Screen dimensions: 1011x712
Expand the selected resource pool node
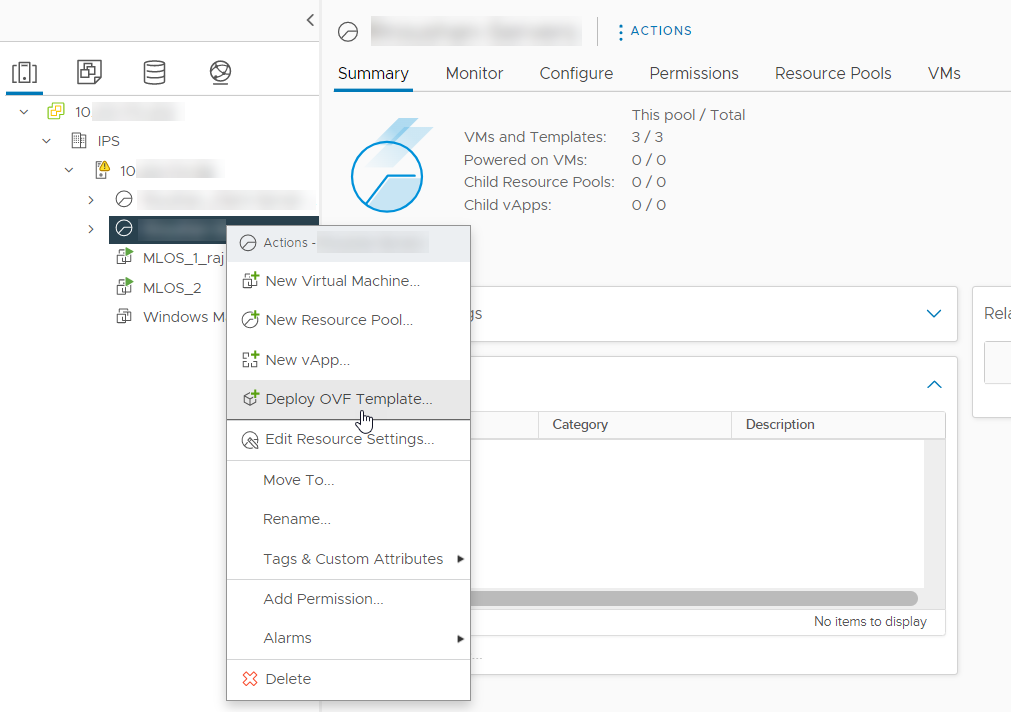point(91,229)
